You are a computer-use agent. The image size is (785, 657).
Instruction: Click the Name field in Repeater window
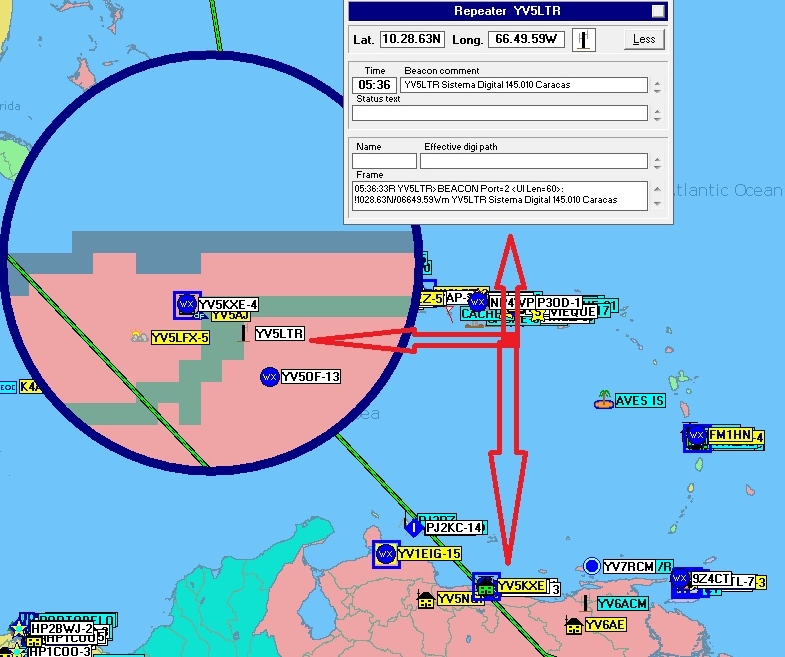pyautogui.click(x=384, y=161)
